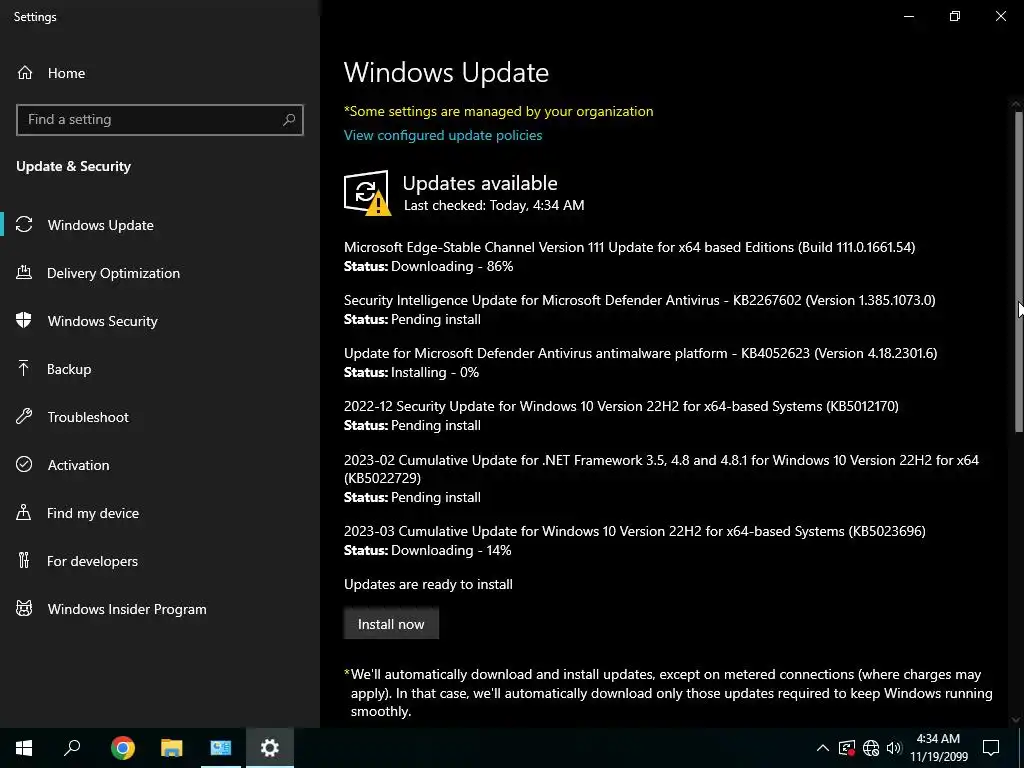The width and height of the screenshot is (1024, 768).
Task: Click the vertical scrollbar thumb
Action: point(1019,271)
